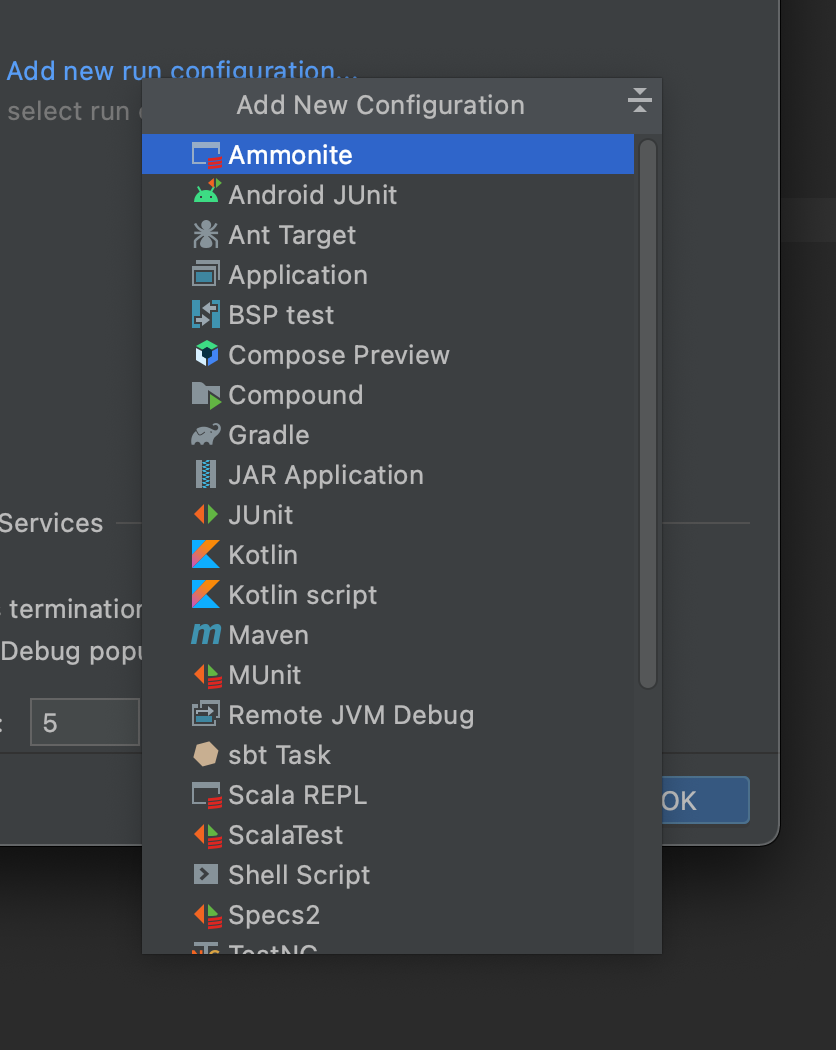Click the ScalaTest icon

pyautogui.click(x=206, y=835)
